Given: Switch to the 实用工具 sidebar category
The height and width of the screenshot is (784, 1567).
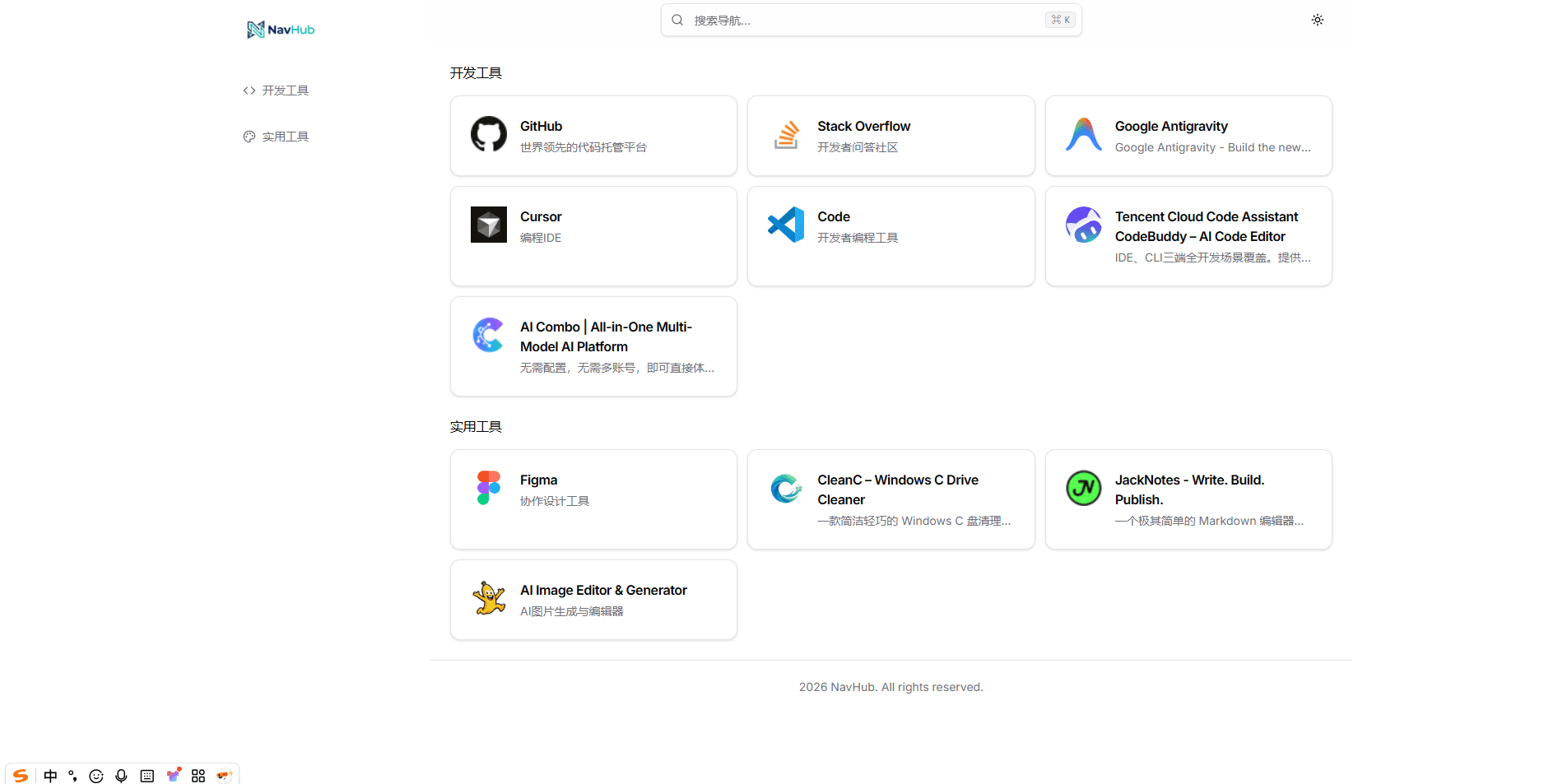Looking at the screenshot, I should 285,136.
